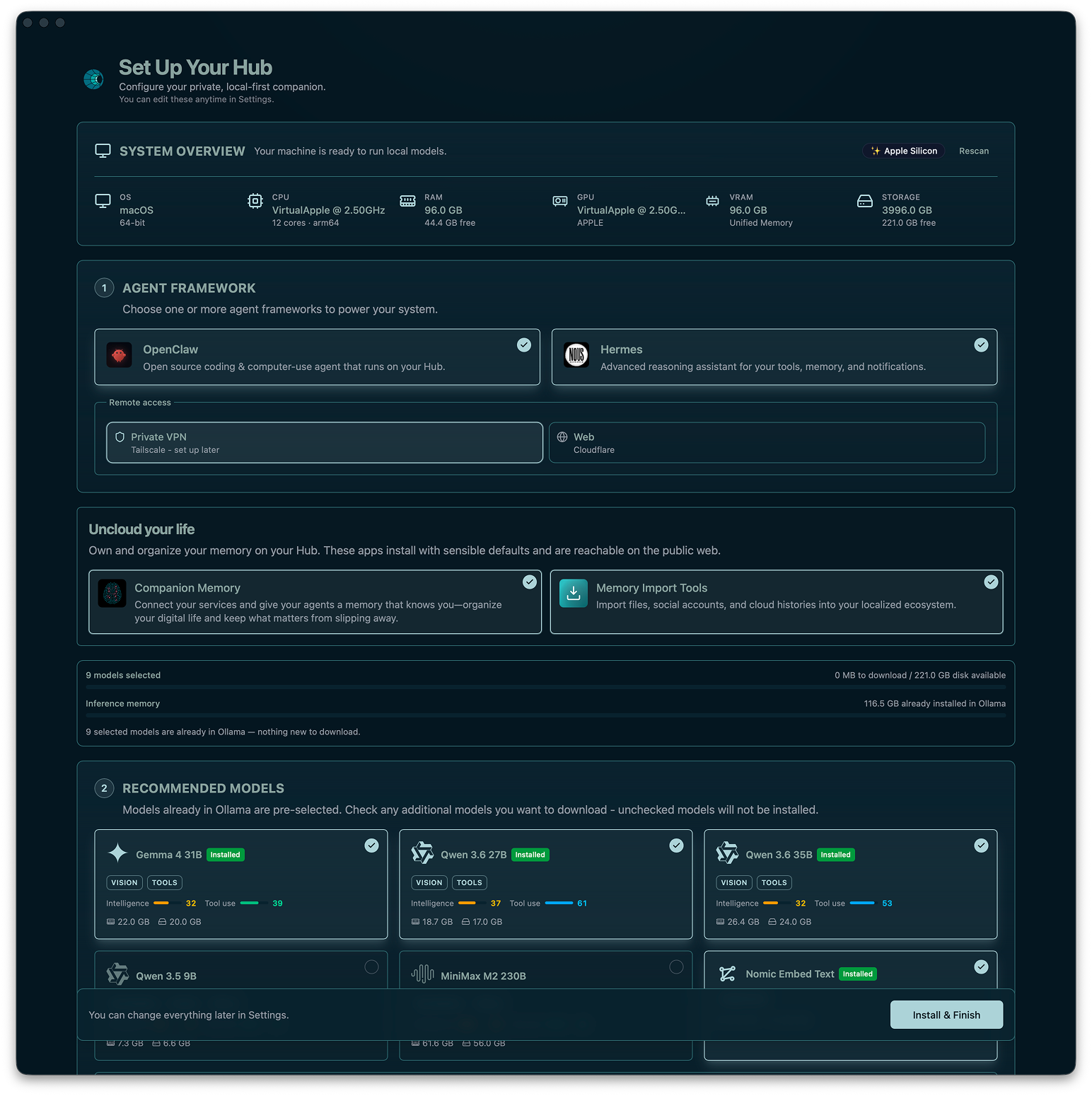Click the Qwen 3.6 35B logo icon
Screen dimensions: 1092x1096
click(x=727, y=853)
